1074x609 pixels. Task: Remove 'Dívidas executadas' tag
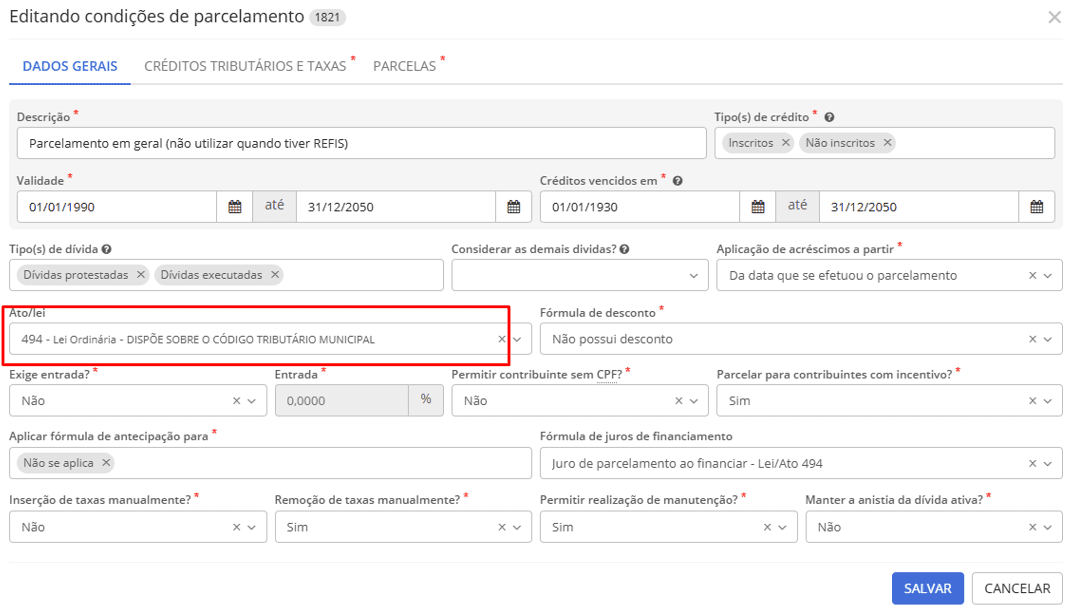point(275,275)
